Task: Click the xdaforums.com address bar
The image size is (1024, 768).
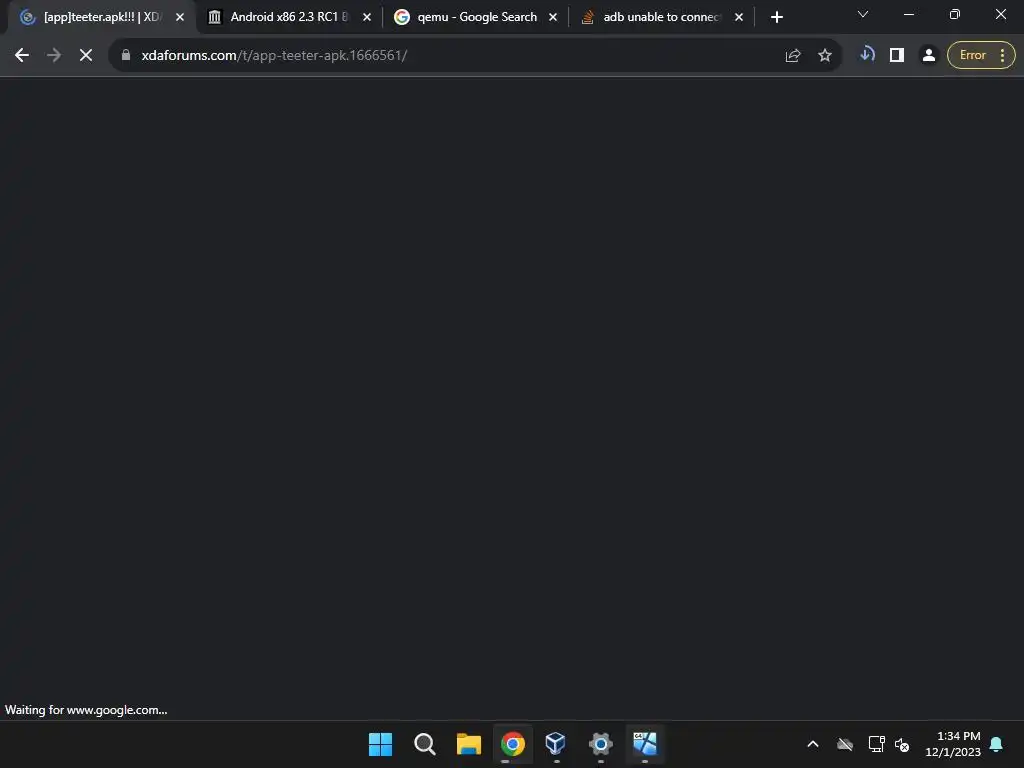Action: click(457, 56)
